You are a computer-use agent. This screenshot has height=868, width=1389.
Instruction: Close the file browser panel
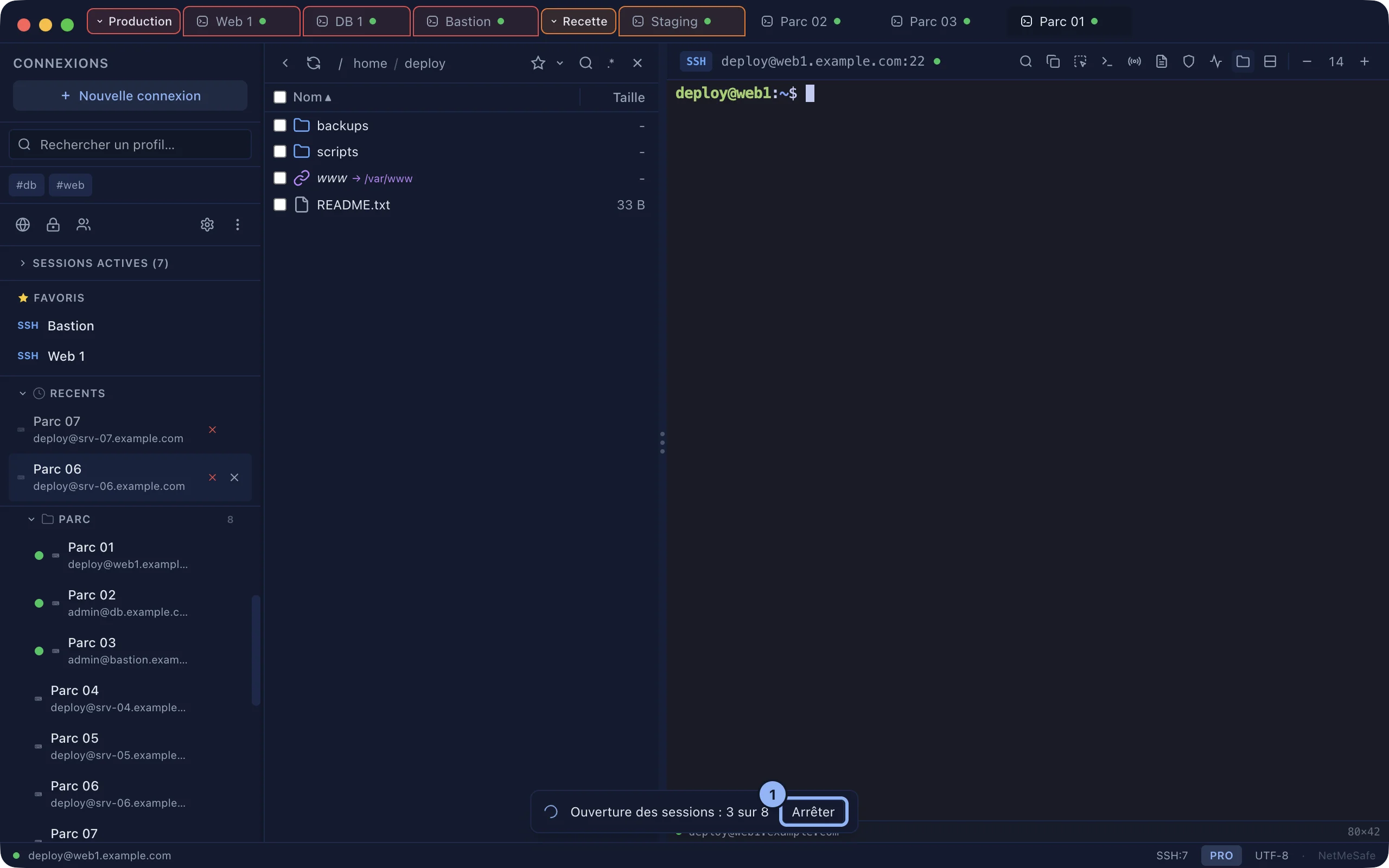click(x=637, y=63)
